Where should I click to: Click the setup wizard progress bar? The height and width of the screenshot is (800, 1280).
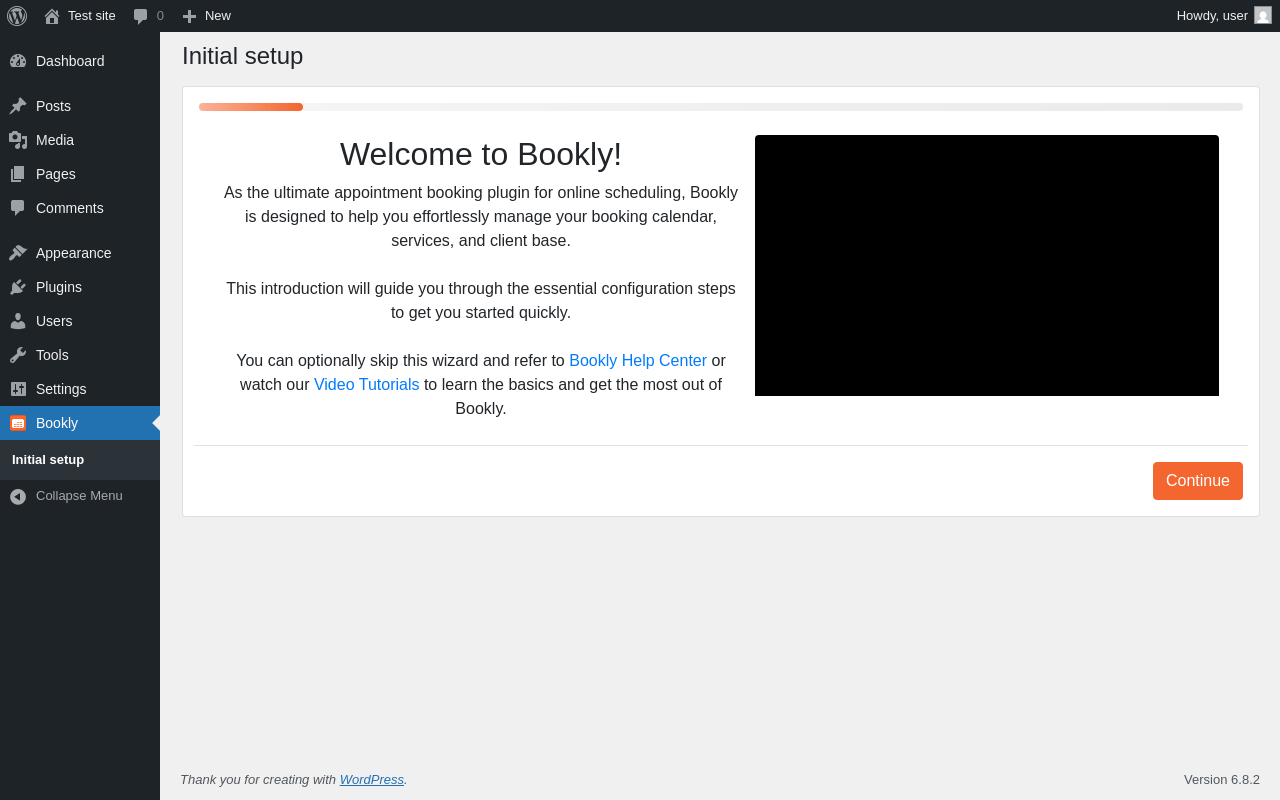pyautogui.click(x=721, y=107)
